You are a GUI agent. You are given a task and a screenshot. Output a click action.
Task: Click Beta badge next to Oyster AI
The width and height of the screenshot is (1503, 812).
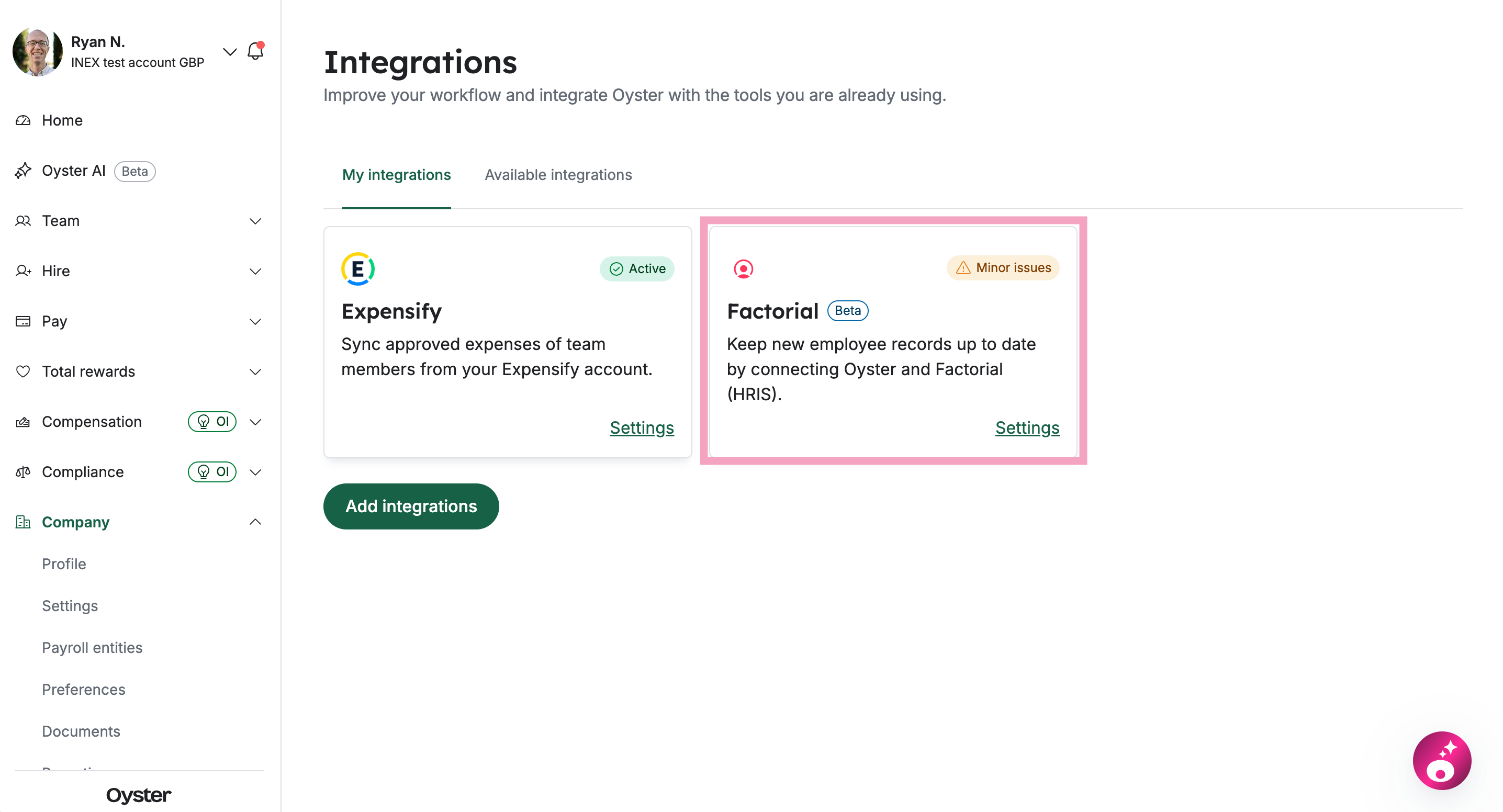(135, 171)
